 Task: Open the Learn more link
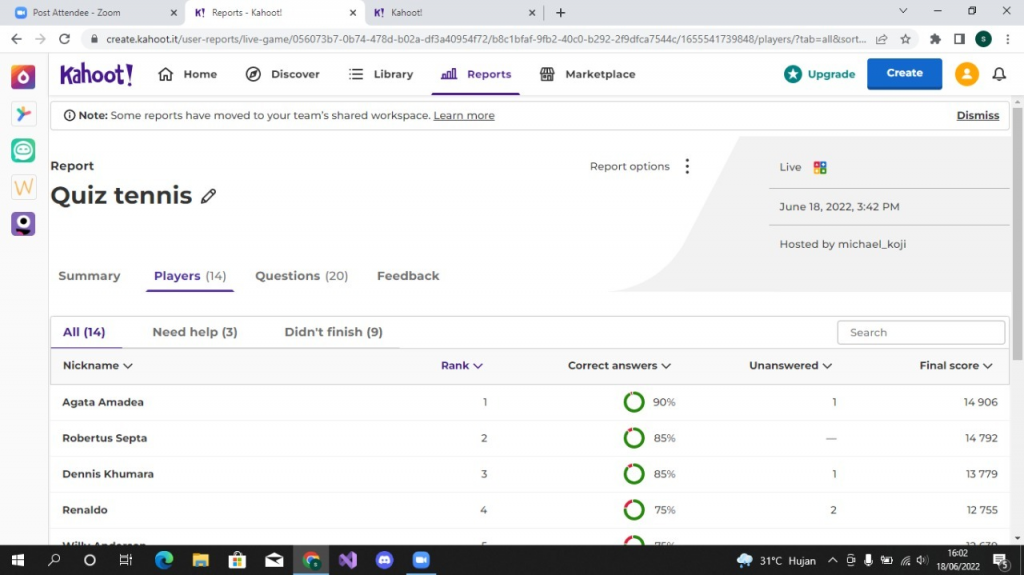point(464,116)
